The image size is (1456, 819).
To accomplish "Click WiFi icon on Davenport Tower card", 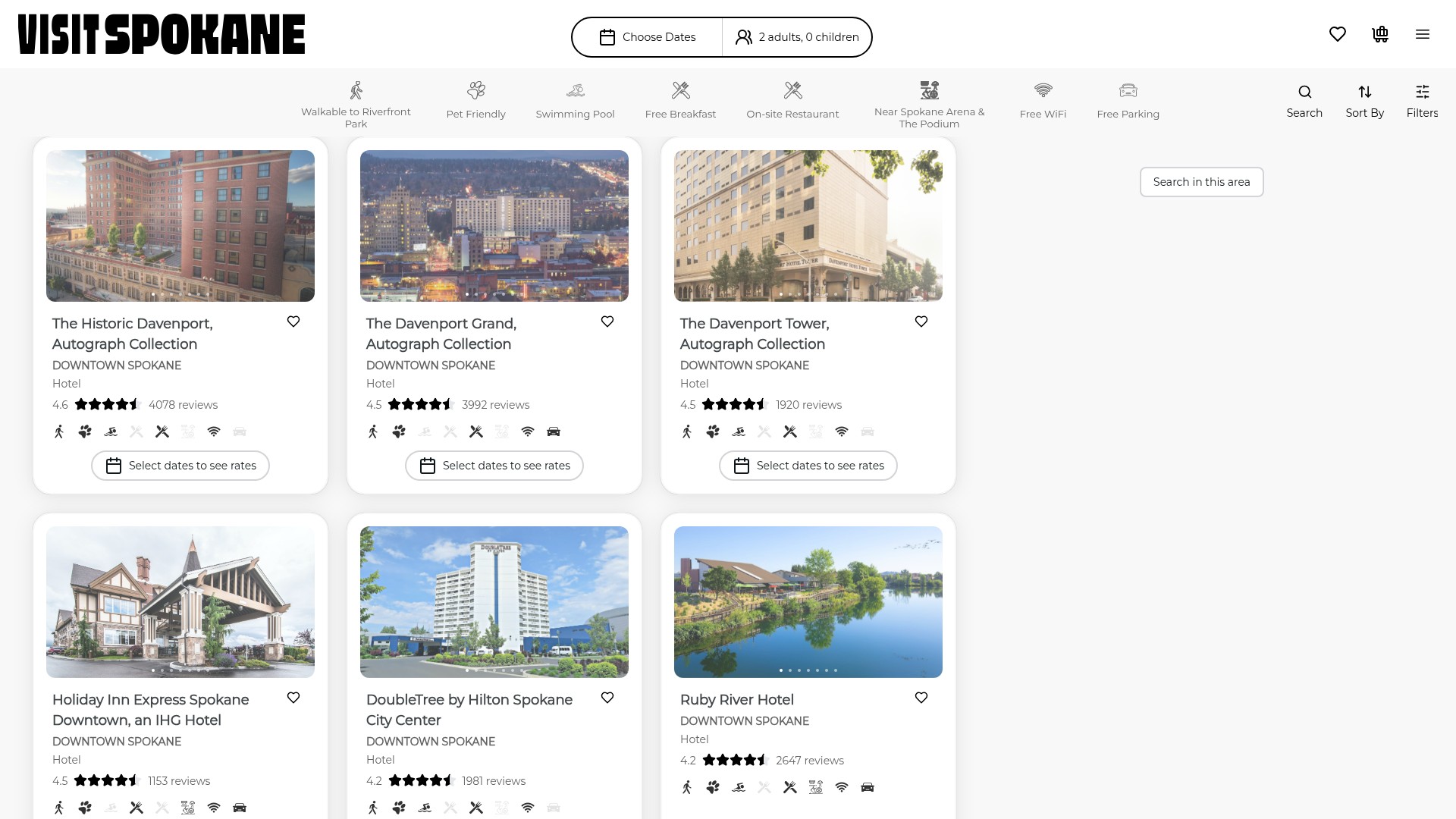I will pos(842,431).
